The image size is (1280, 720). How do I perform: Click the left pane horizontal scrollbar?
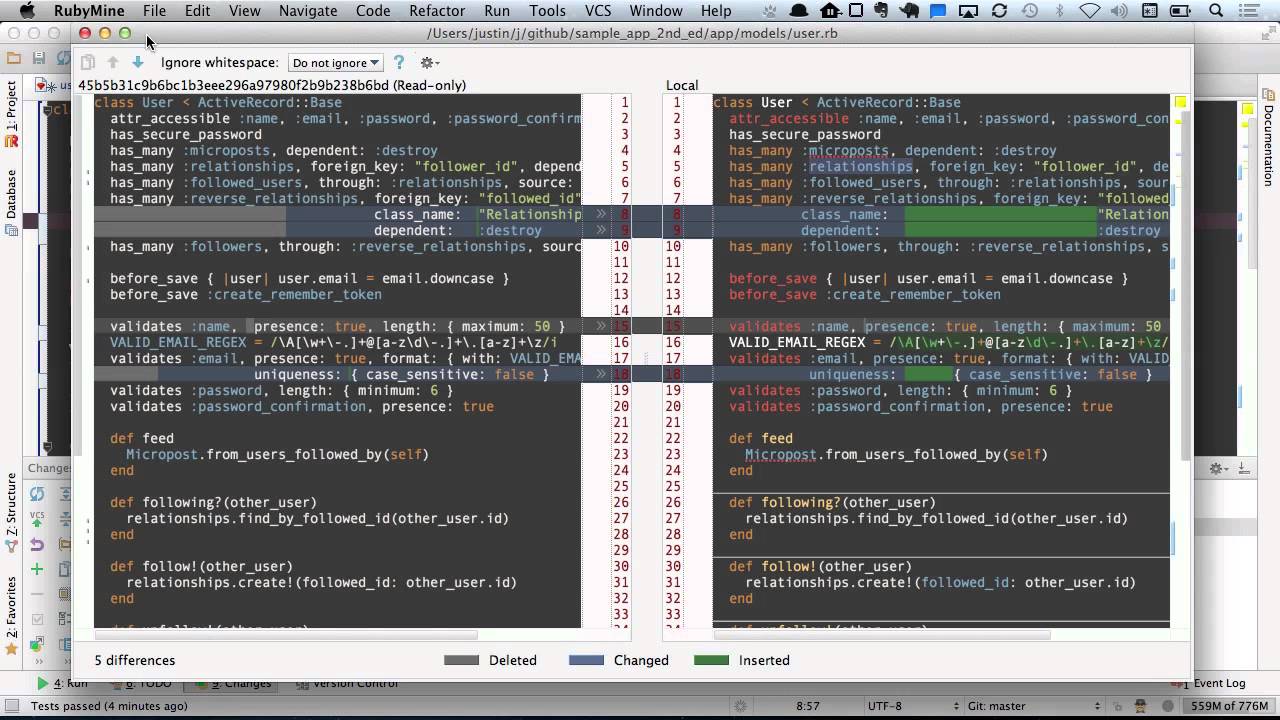(x=286, y=634)
